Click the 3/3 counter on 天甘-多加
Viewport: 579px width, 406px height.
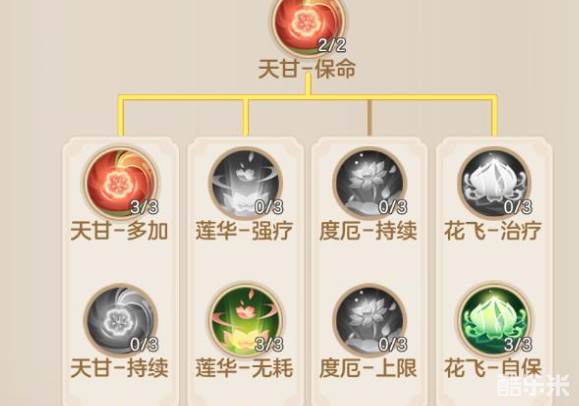coord(144,207)
